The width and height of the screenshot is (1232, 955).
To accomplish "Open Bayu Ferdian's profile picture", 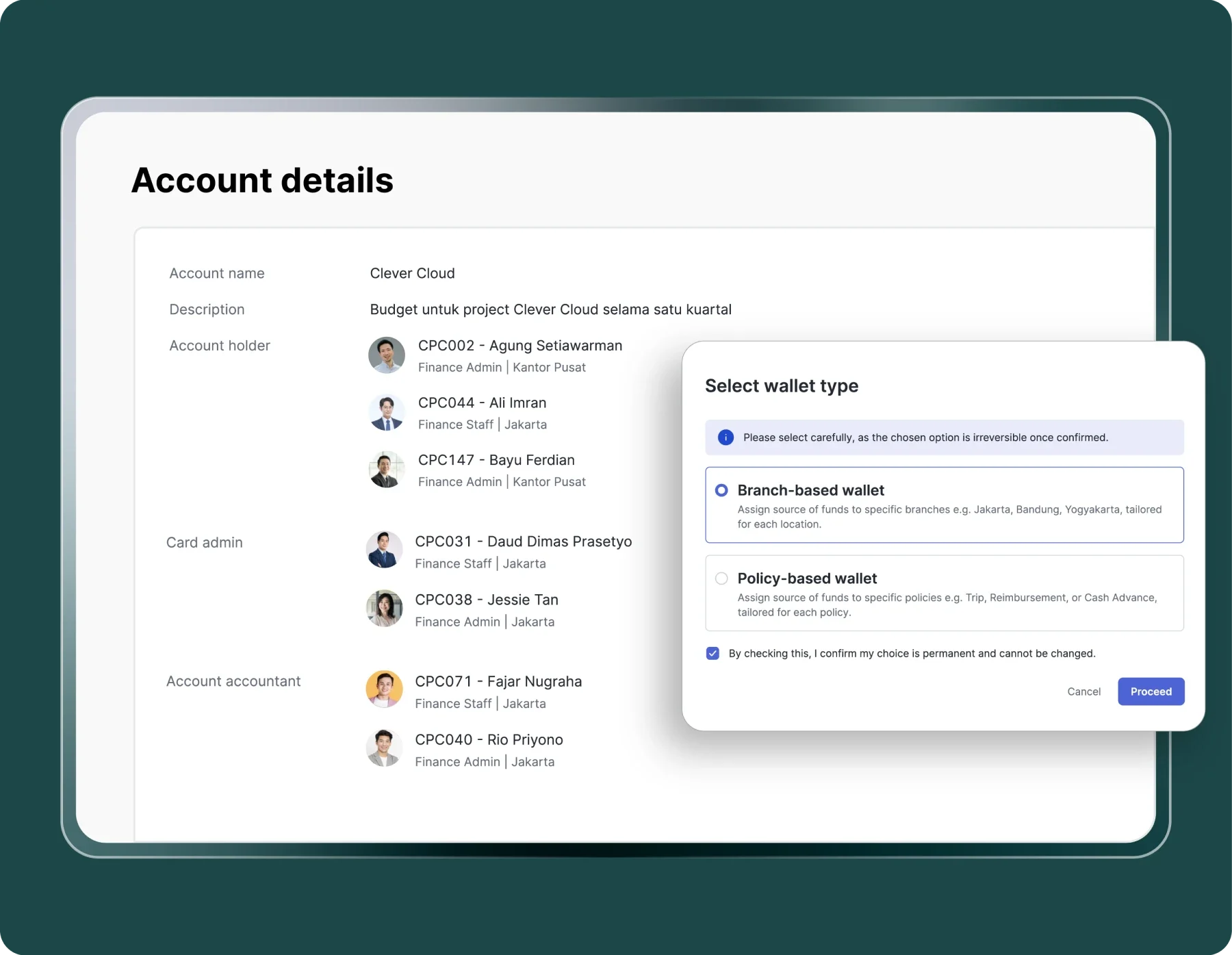I will [387, 470].
